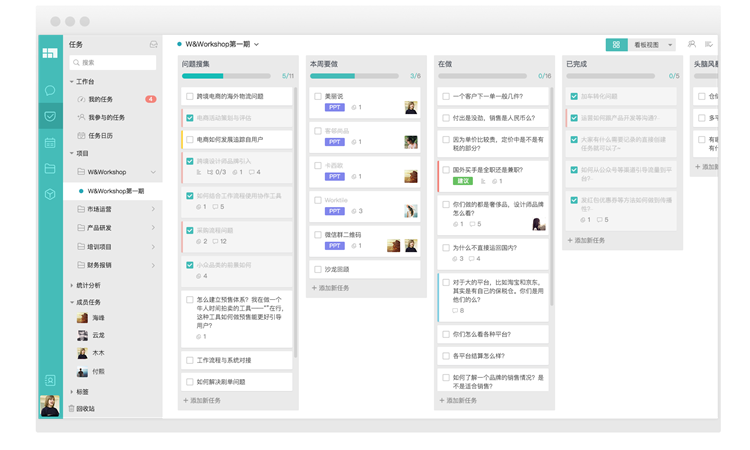Add new task in 本周要做 column
The height and width of the screenshot is (450, 750).
[x=331, y=288]
